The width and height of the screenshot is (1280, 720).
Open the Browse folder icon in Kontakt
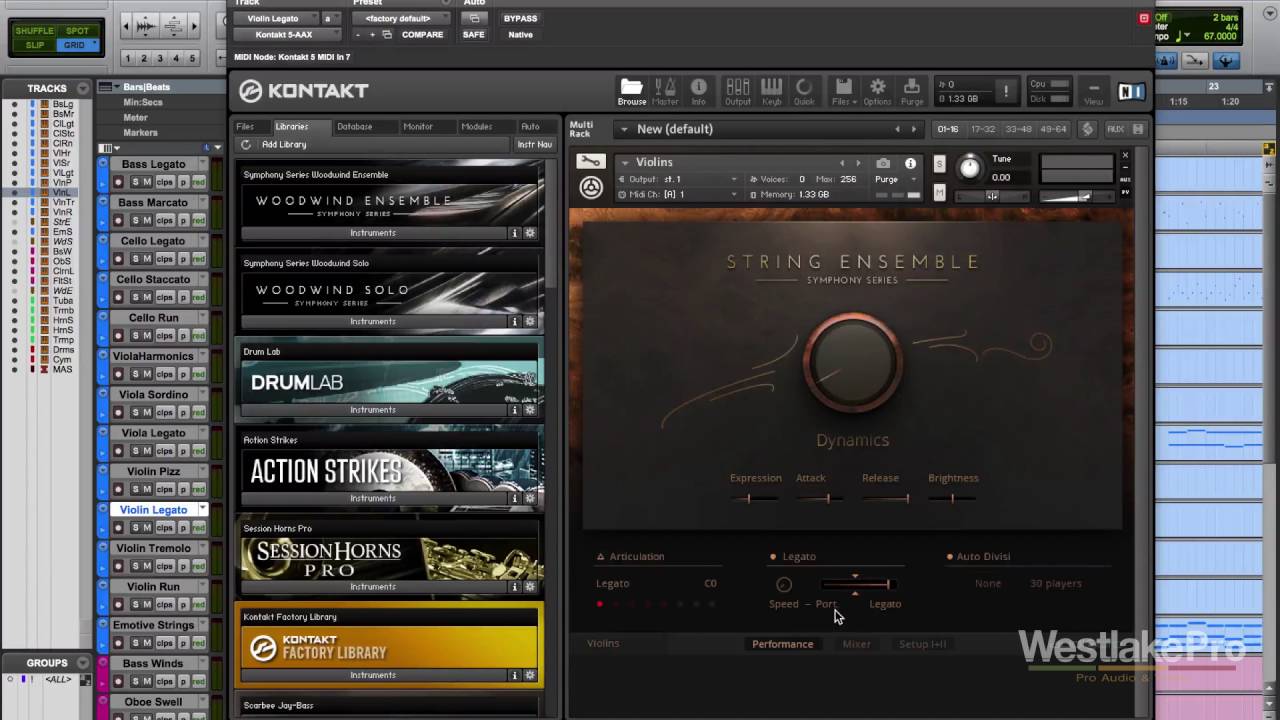[631, 91]
